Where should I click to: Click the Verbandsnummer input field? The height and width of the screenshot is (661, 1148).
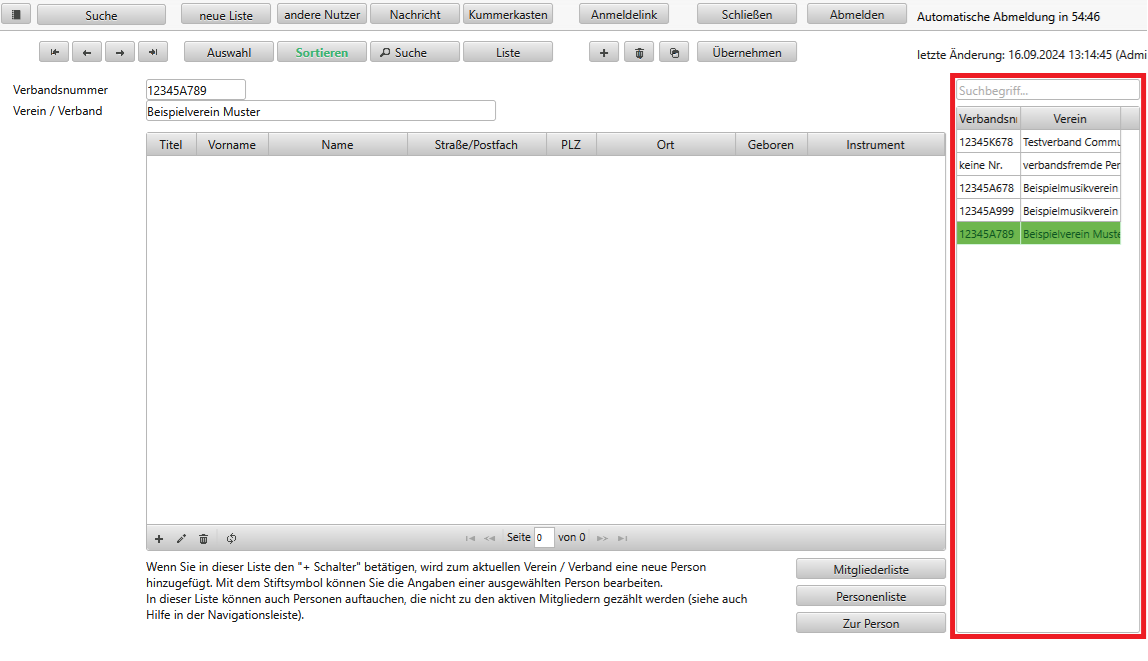click(195, 90)
